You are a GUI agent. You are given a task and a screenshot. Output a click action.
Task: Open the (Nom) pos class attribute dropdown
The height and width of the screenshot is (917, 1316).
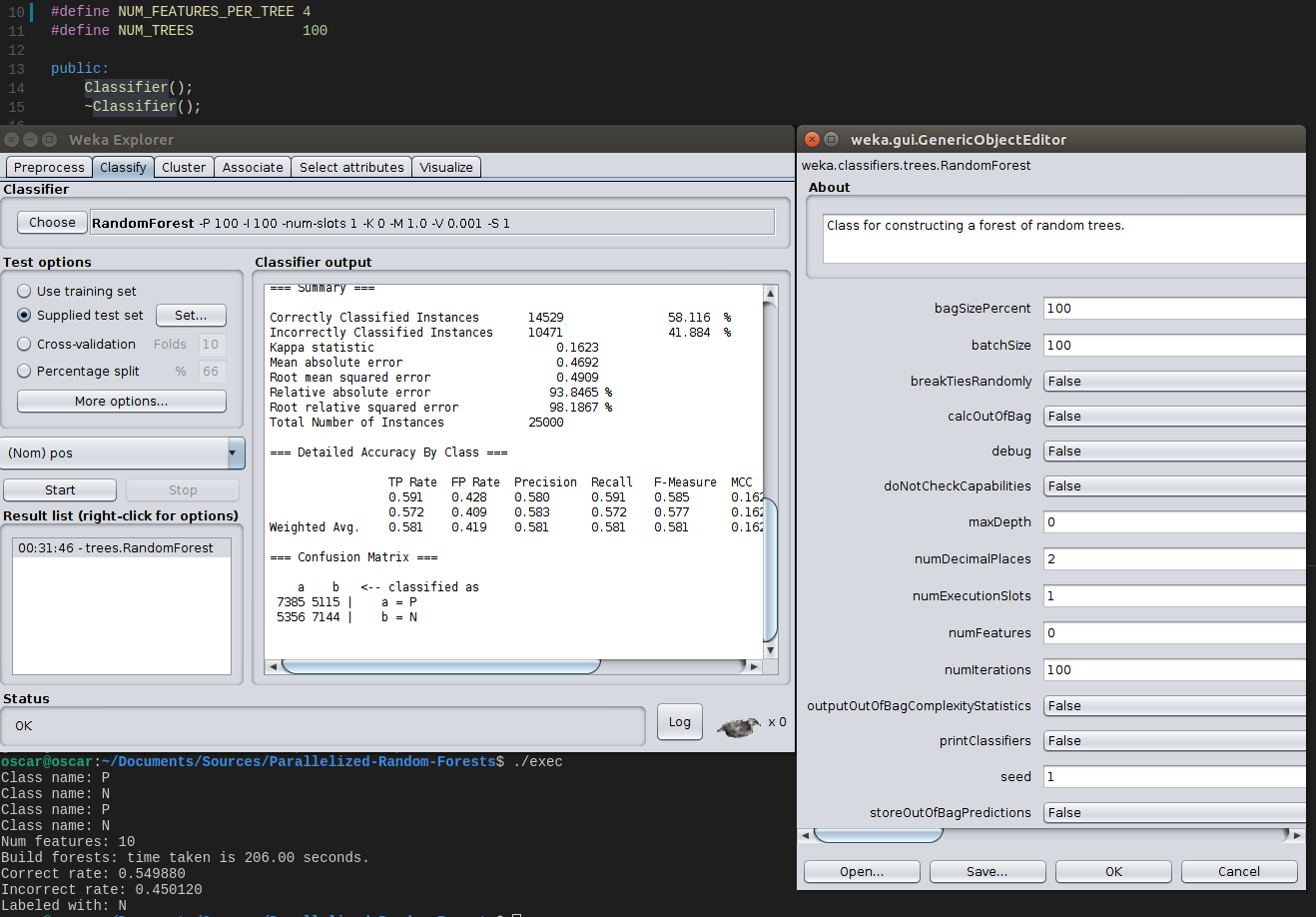(x=123, y=454)
